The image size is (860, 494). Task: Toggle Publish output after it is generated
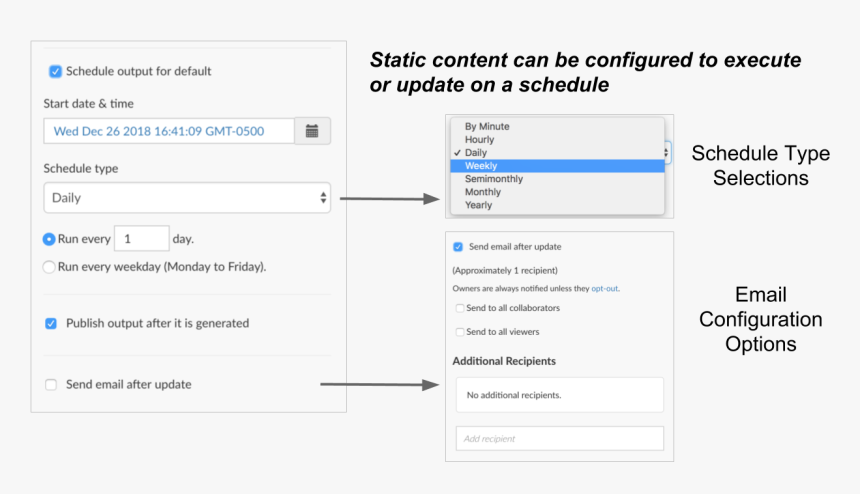[x=51, y=323]
